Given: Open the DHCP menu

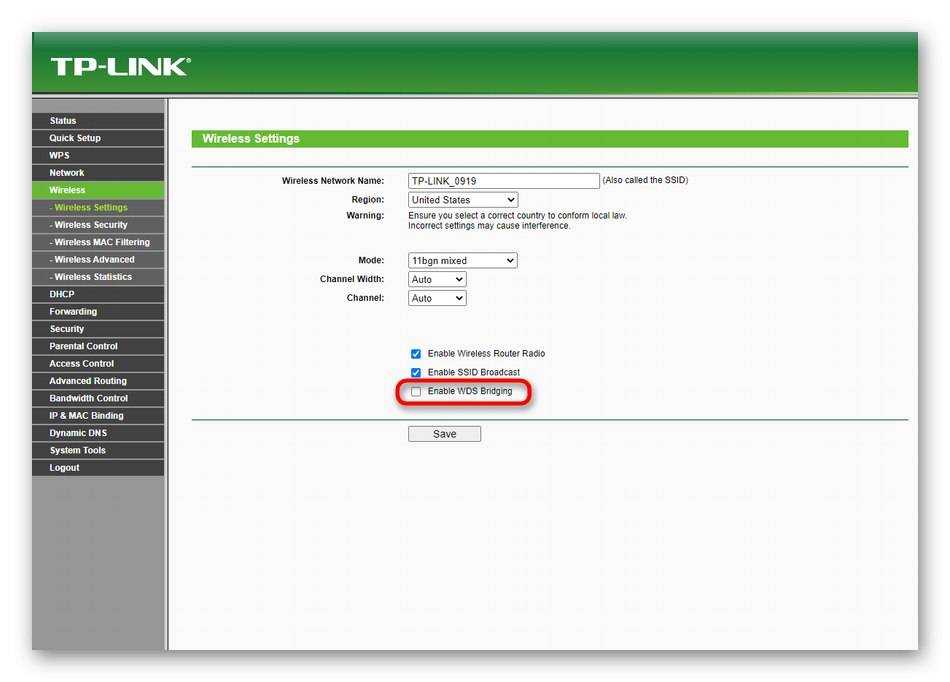Looking at the screenshot, I should [98, 294].
